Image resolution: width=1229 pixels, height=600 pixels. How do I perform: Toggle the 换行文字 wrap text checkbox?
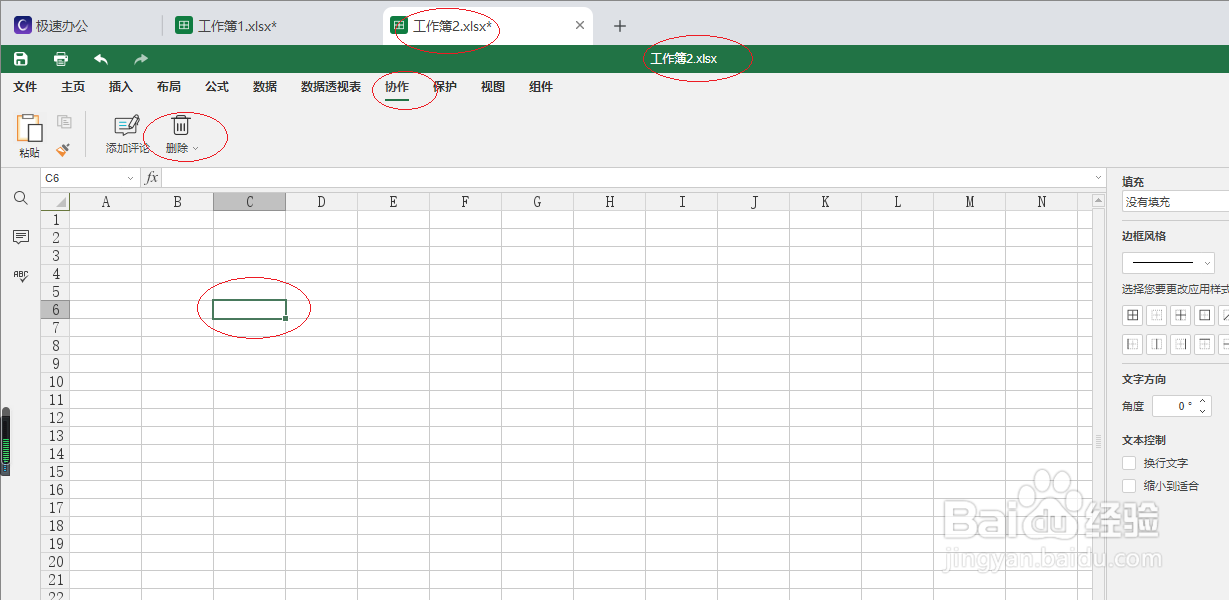1129,463
